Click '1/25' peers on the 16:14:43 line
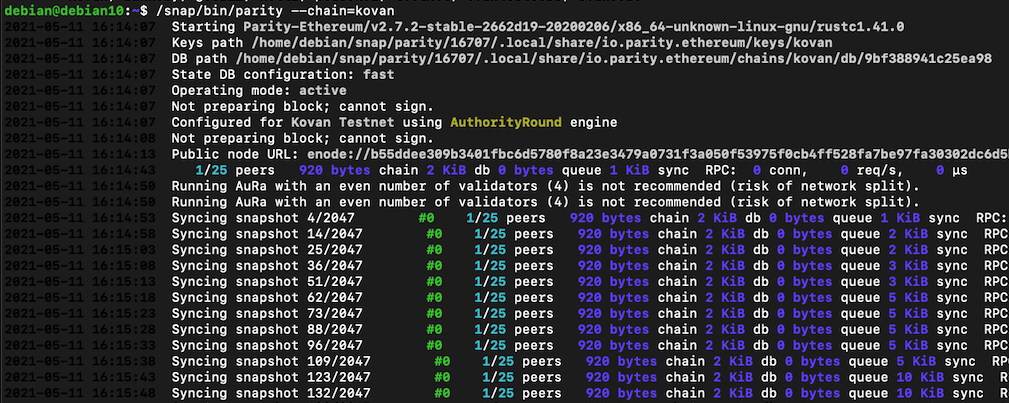 [x=211, y=170]
